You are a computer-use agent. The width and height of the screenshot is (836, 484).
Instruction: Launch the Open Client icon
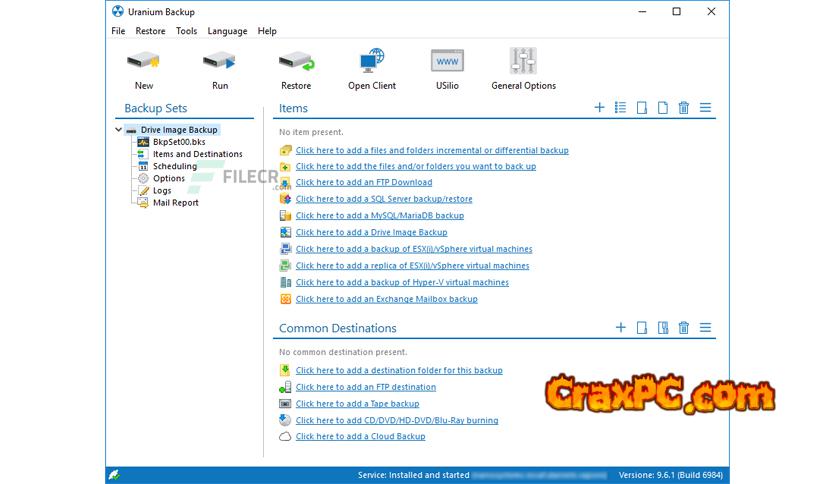pyautogui.click(x=371, y=63)
